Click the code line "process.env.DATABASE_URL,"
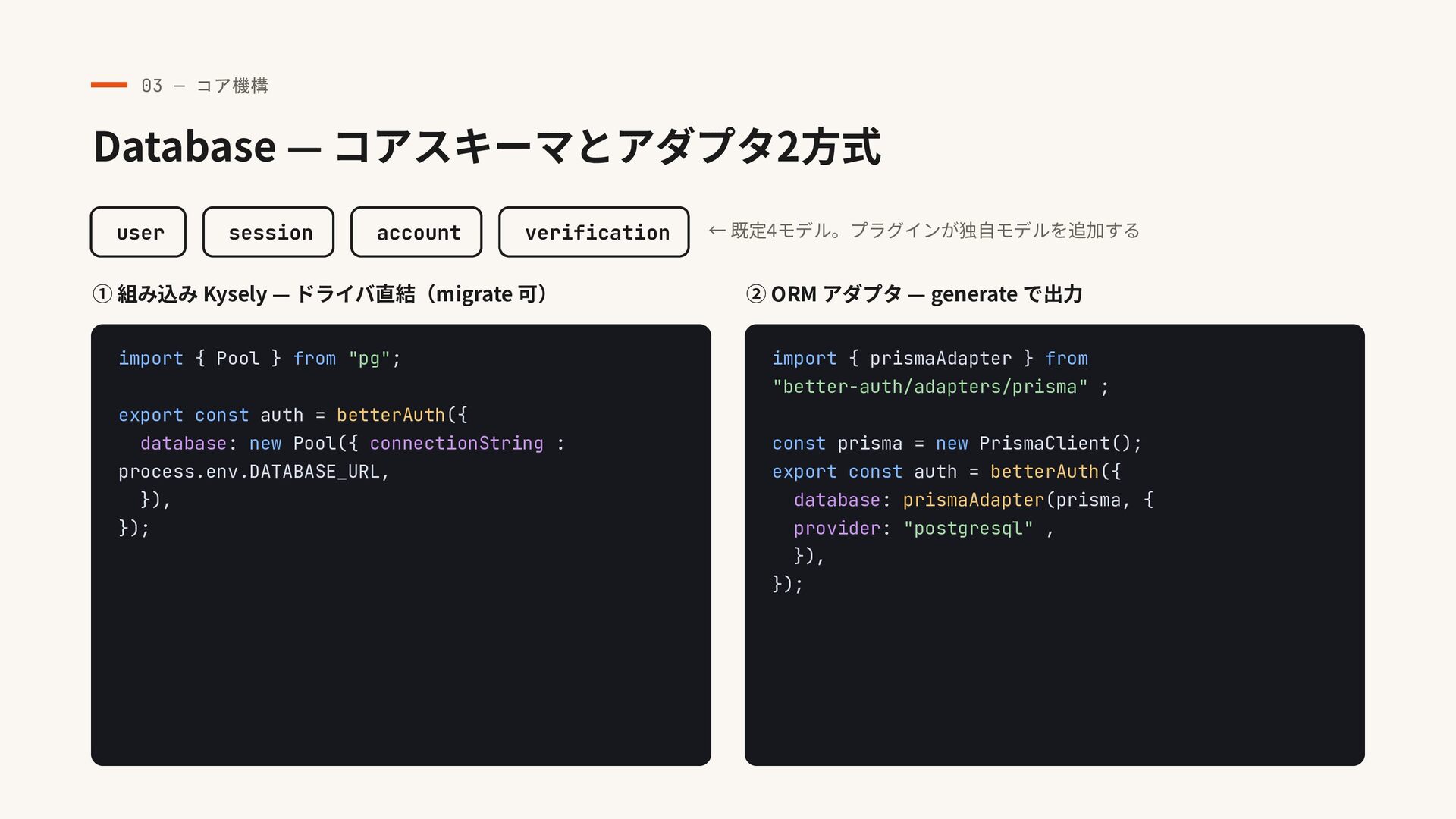 (254, 472)
